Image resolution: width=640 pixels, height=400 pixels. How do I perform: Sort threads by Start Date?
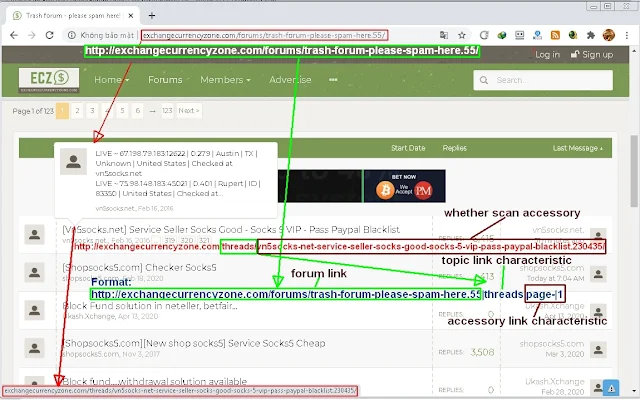408,148
